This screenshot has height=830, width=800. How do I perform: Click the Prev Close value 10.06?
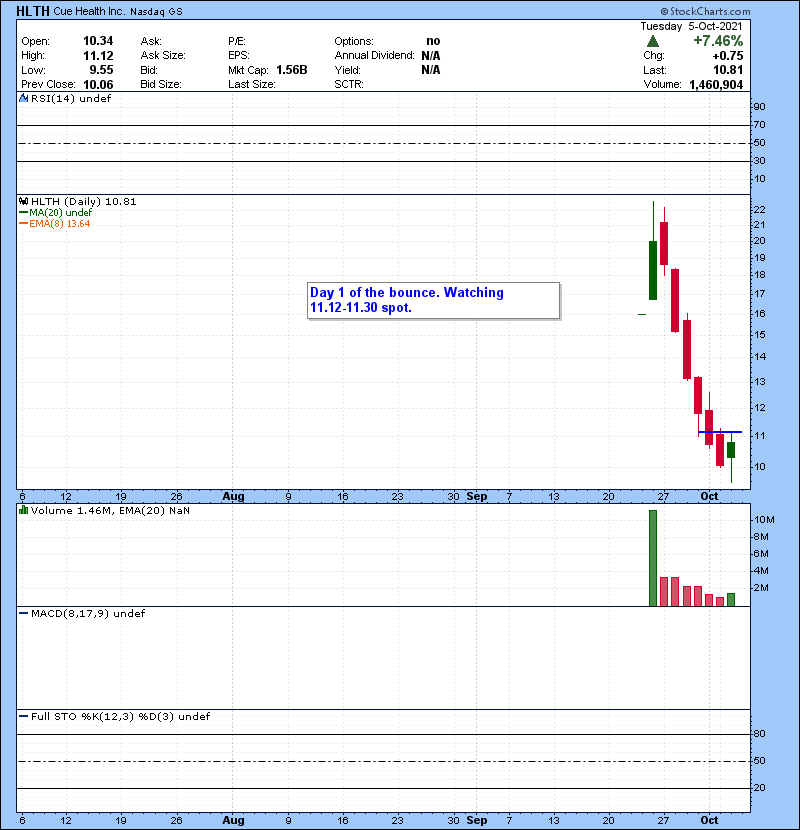(98, 85)
